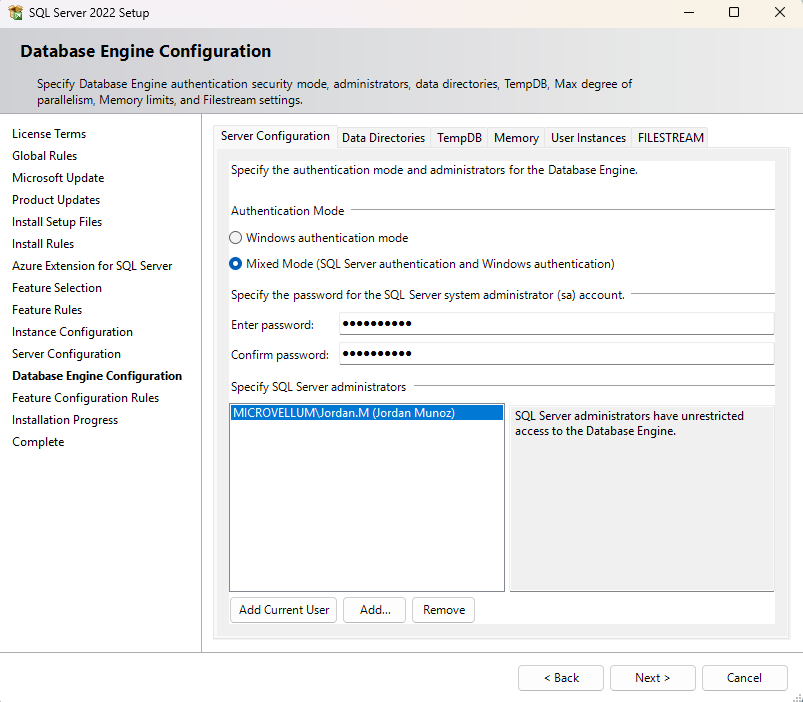
Task: Go back with the < Back button
Action: (560, 678)
